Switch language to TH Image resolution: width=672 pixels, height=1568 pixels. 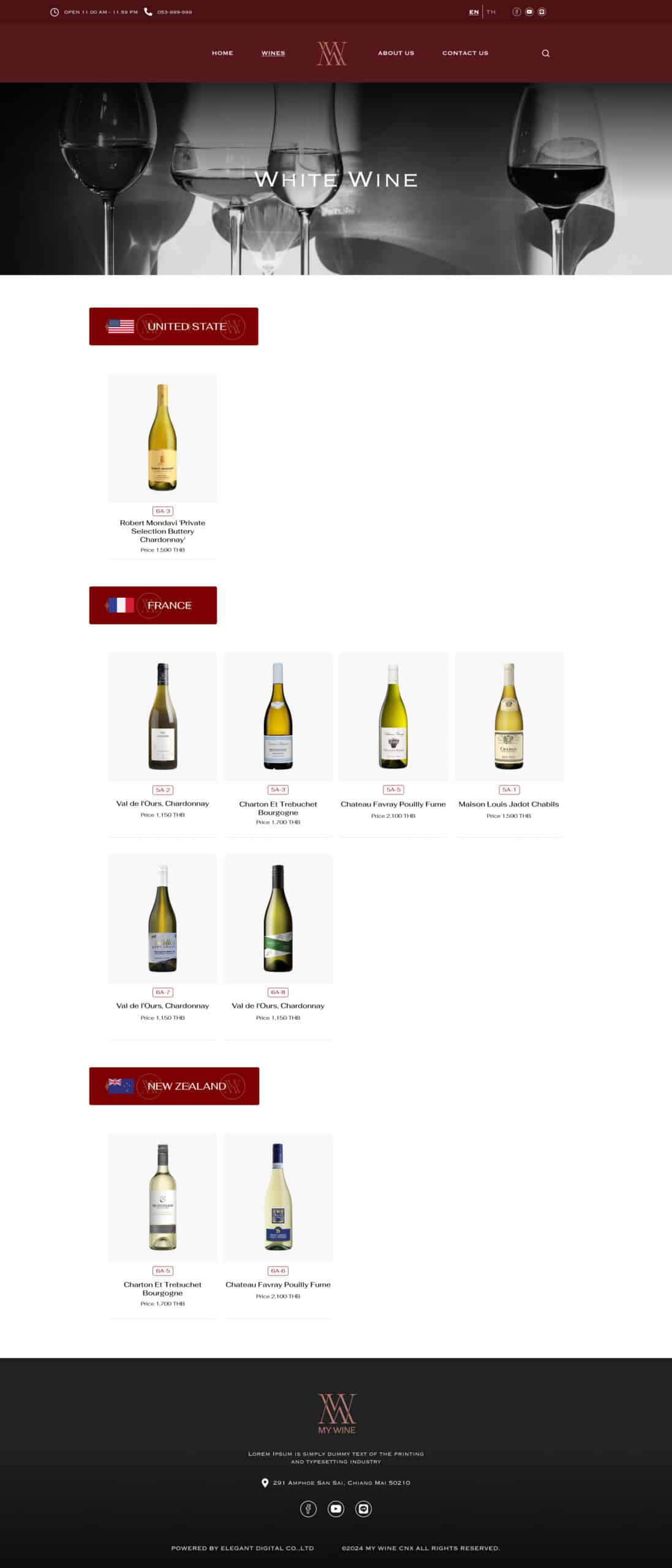click(491, 12)
